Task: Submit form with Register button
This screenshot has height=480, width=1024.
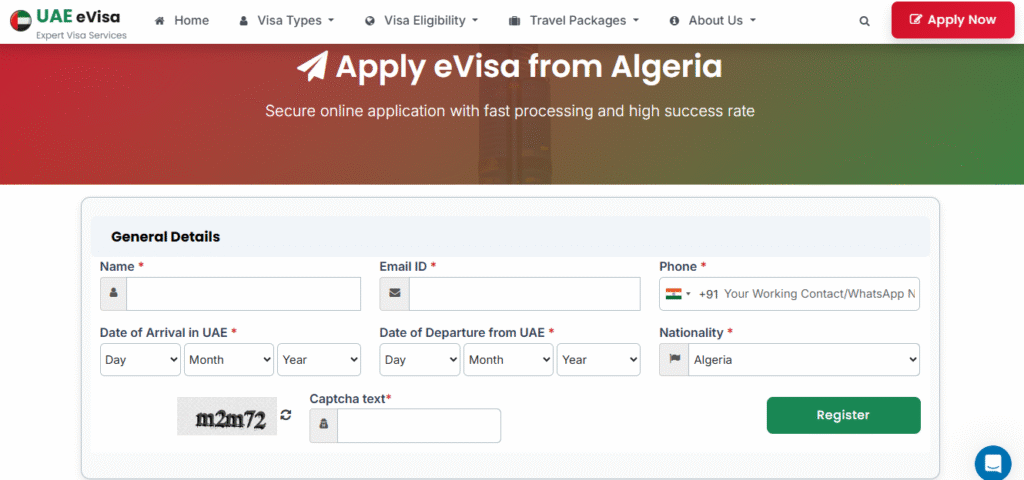Action: pos(843,415)
